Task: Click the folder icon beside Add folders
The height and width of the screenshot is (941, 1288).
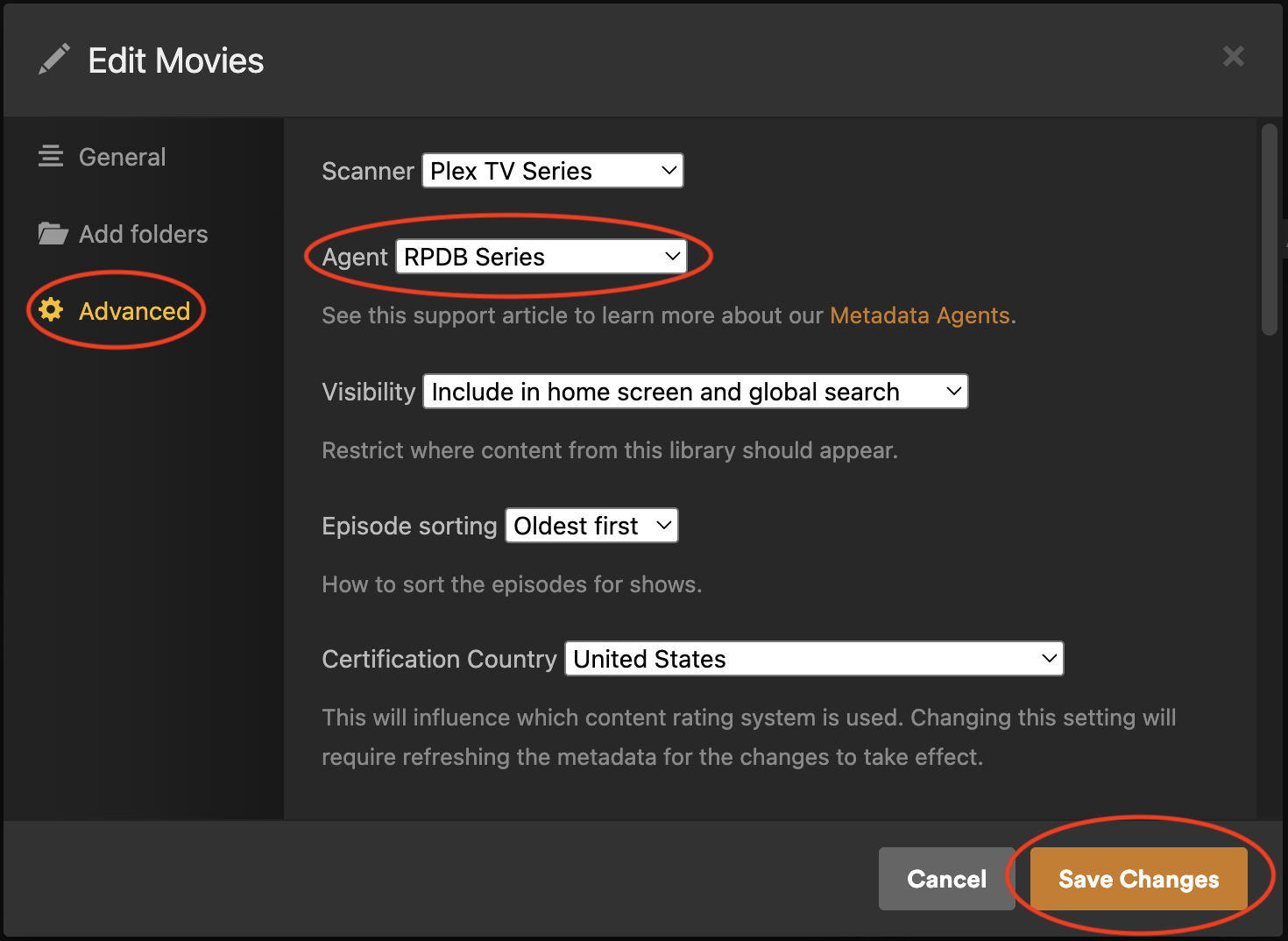Action: point(53,234)
